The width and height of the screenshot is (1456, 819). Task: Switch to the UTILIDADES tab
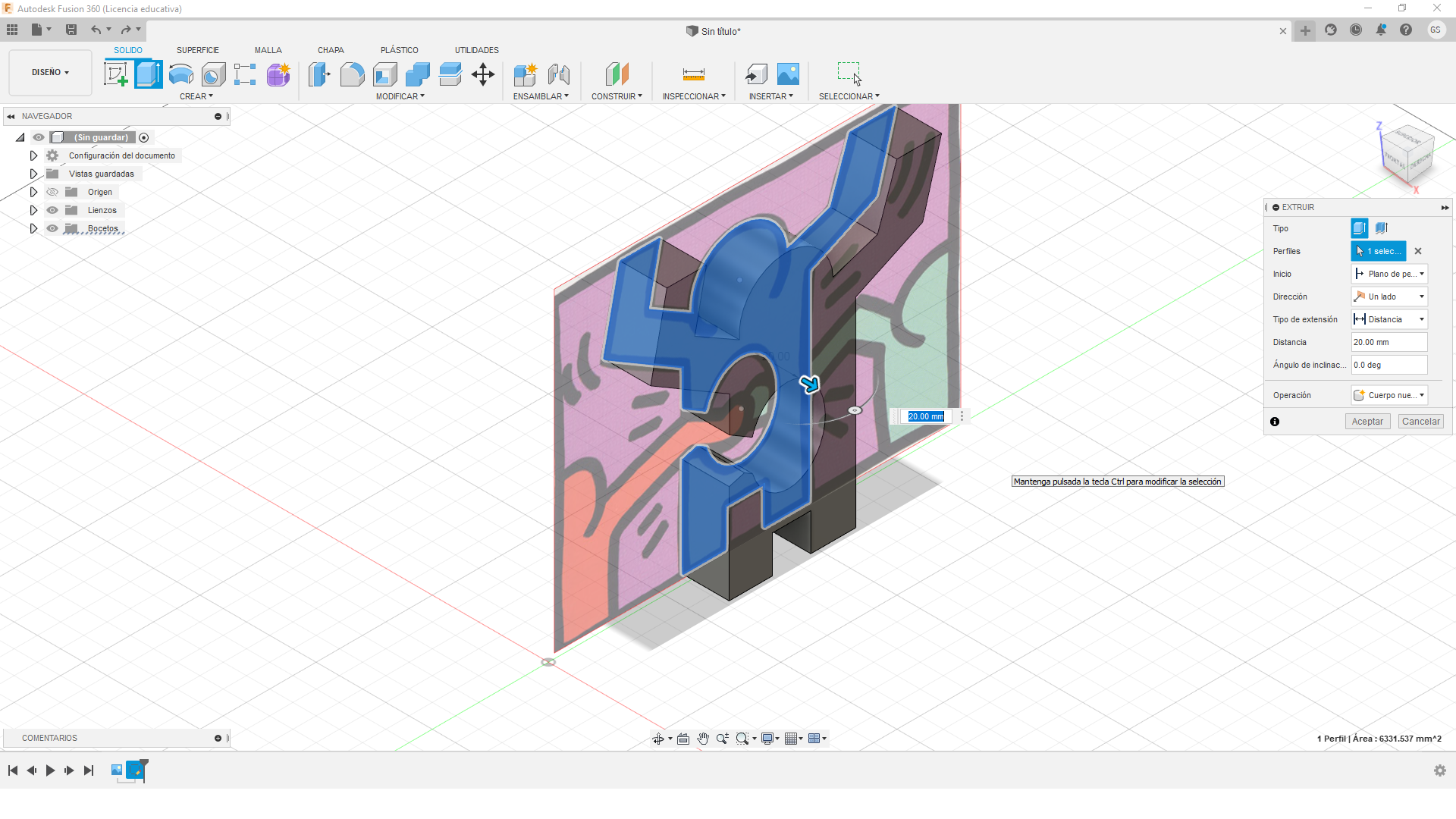pyautogui.click(x=477, y=50)
